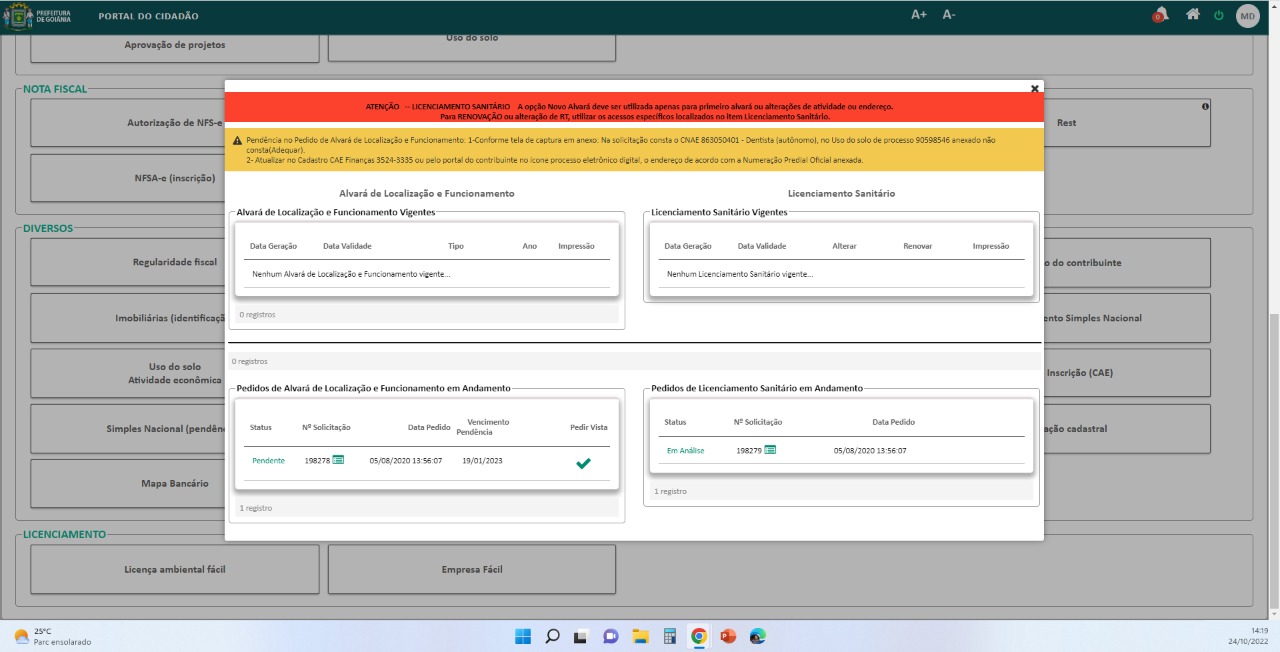
Task: Open the MD user avatar menu
Action: click(1247, 15)
